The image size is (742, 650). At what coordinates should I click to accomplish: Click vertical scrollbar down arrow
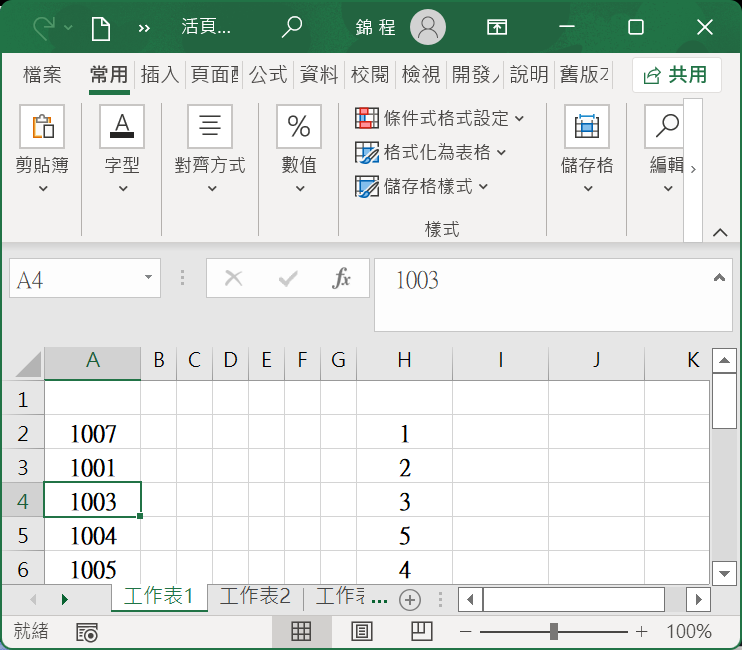(724, 573)
